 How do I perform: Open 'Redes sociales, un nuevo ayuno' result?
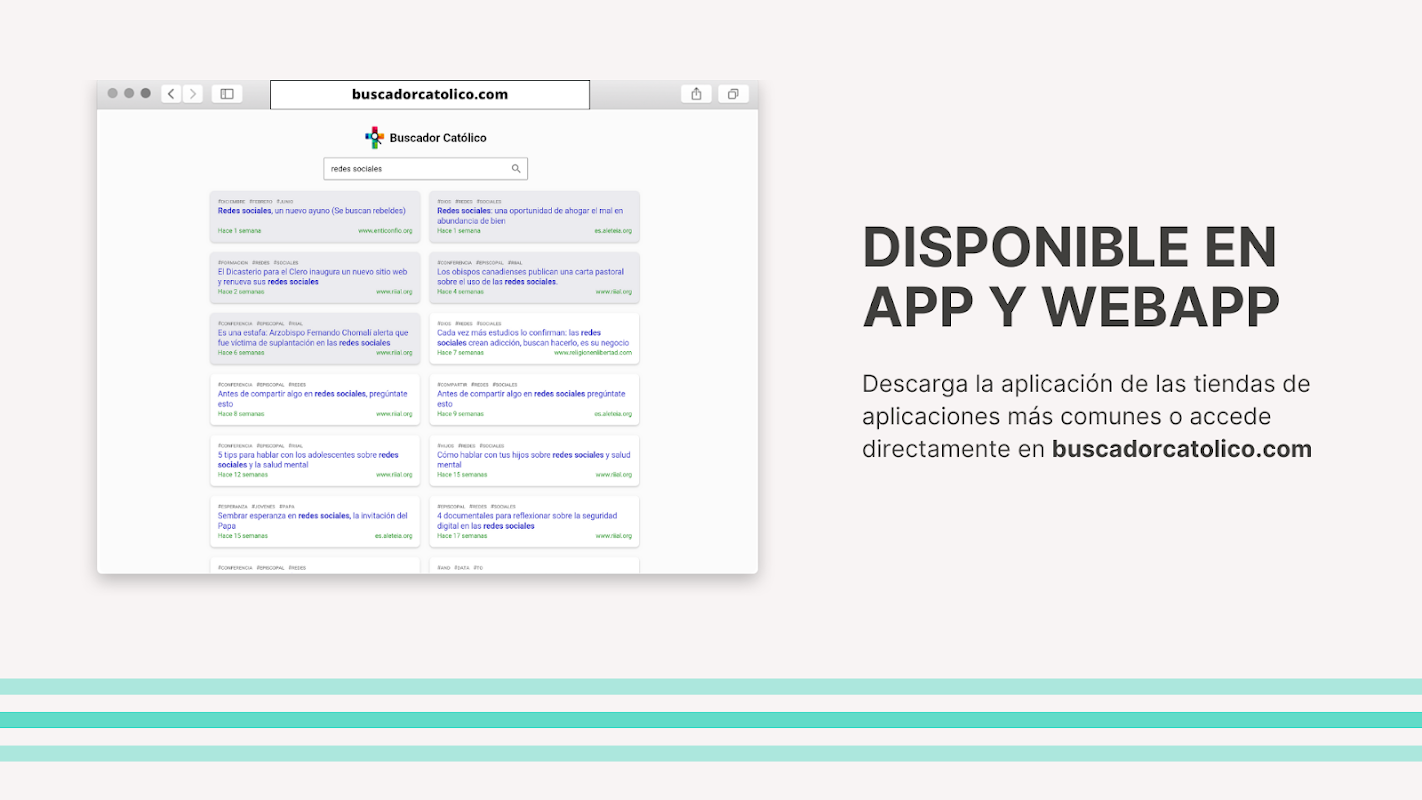point(312,211)
